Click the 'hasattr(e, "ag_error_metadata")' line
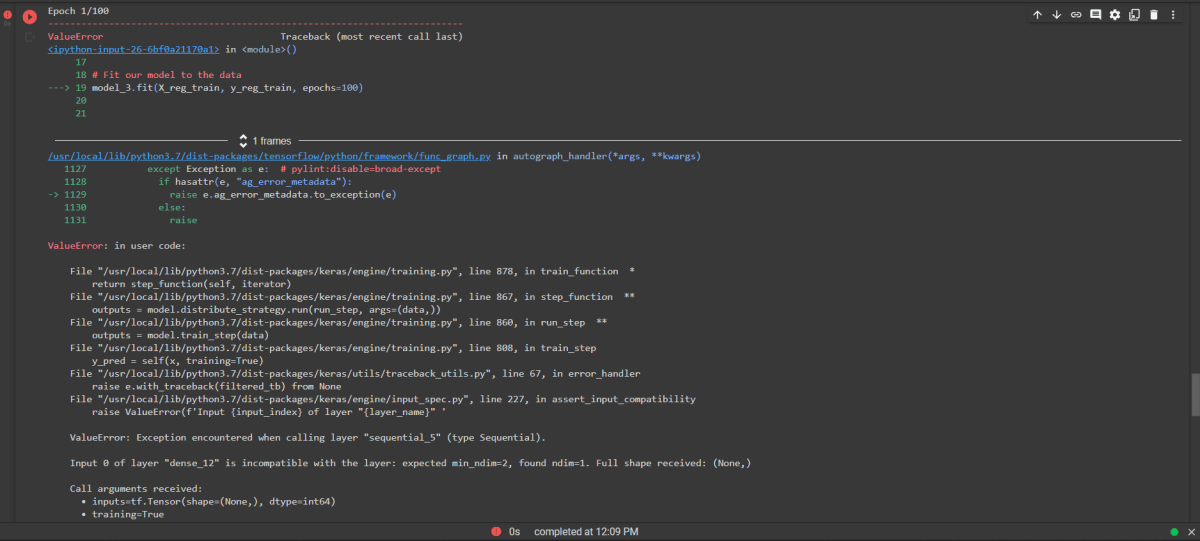1200x541 pixels. (x=255, y=182)
